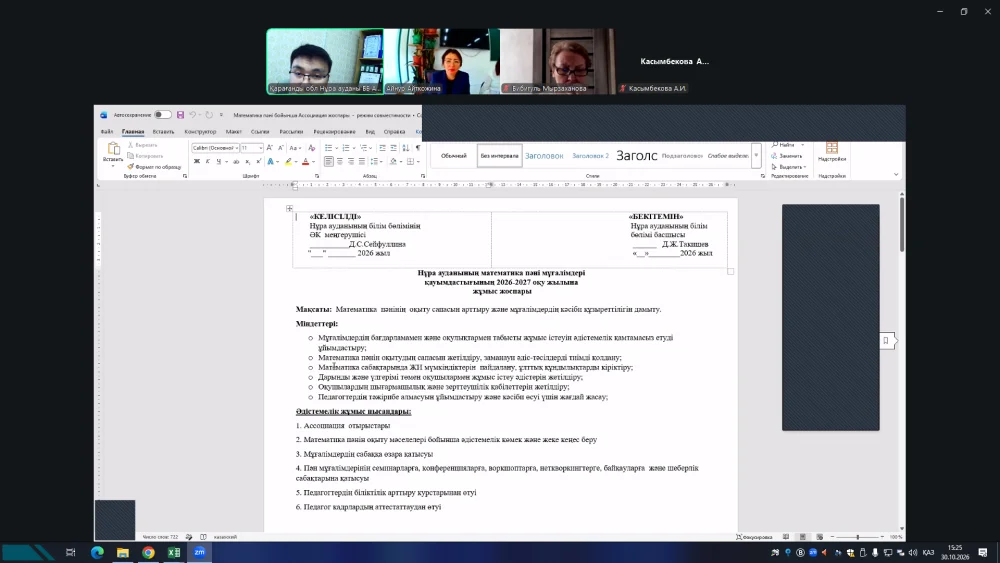Screen dimensions: 1000x563
Task: Align text left icon
Action: click(x=328, y=162)
